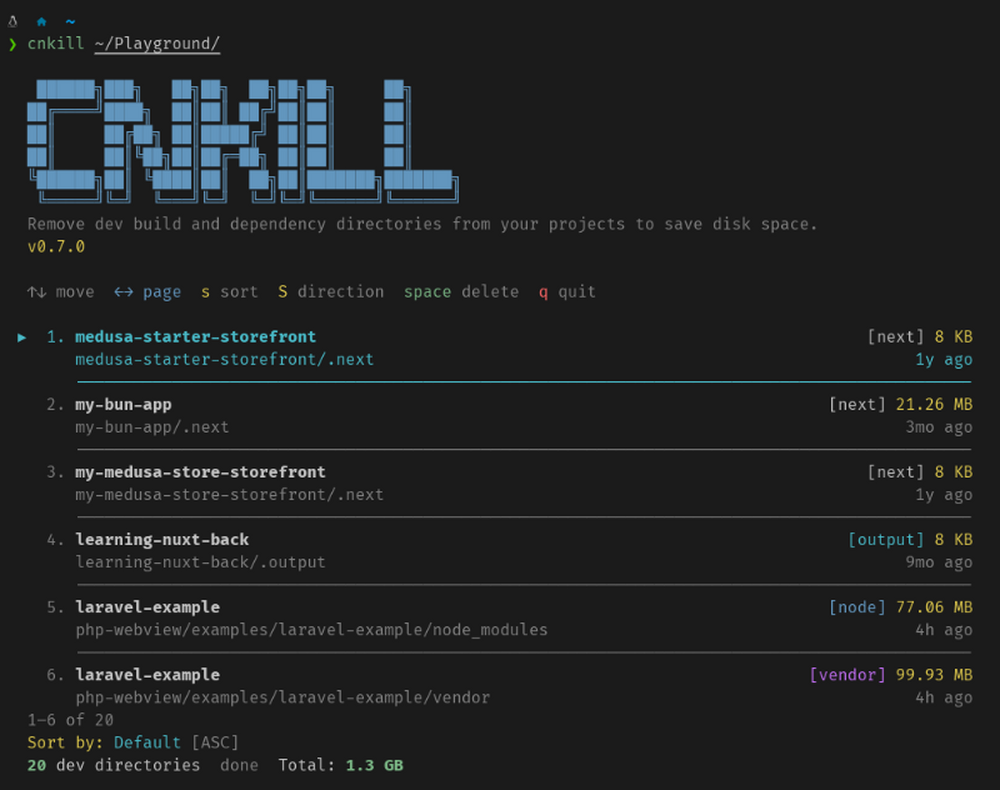Click the Linux penguin icon in prompt
Screen dimensions: 1000x790
pos(12,20)
